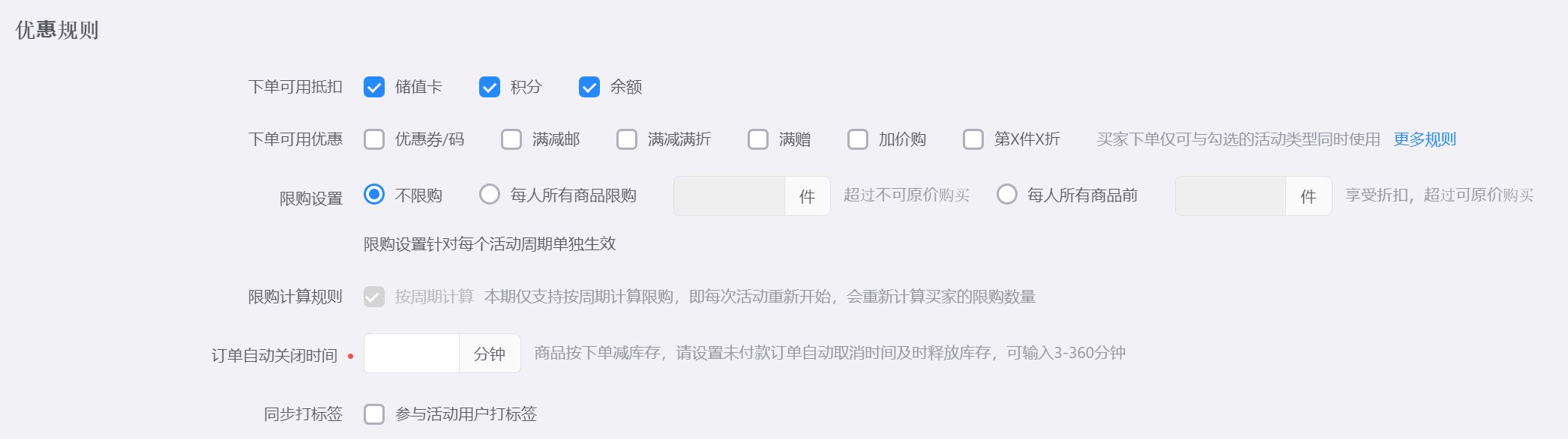Choose the 每人所有商品限购 radio option
Screen dimensions: 1568x439
490,195
